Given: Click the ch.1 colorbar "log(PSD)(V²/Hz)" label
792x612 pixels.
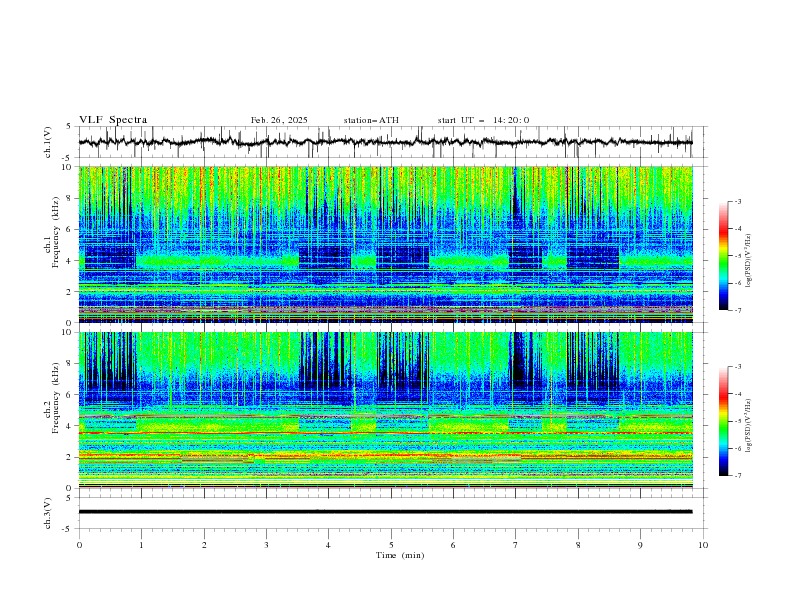Looking at the screenshot, I should pos(748,261).
